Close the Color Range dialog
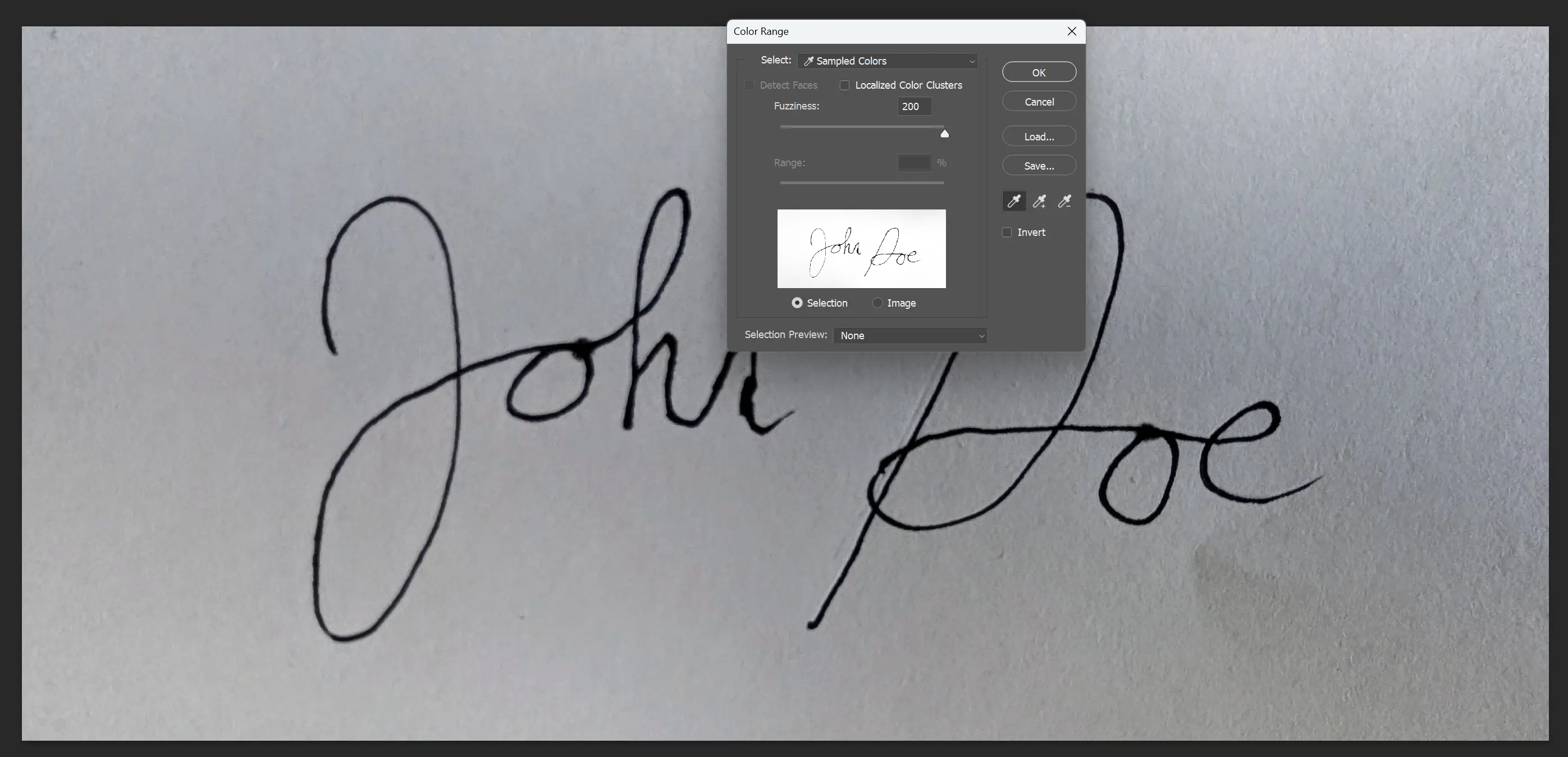1568x757 pixels. tap(1072, 31)
